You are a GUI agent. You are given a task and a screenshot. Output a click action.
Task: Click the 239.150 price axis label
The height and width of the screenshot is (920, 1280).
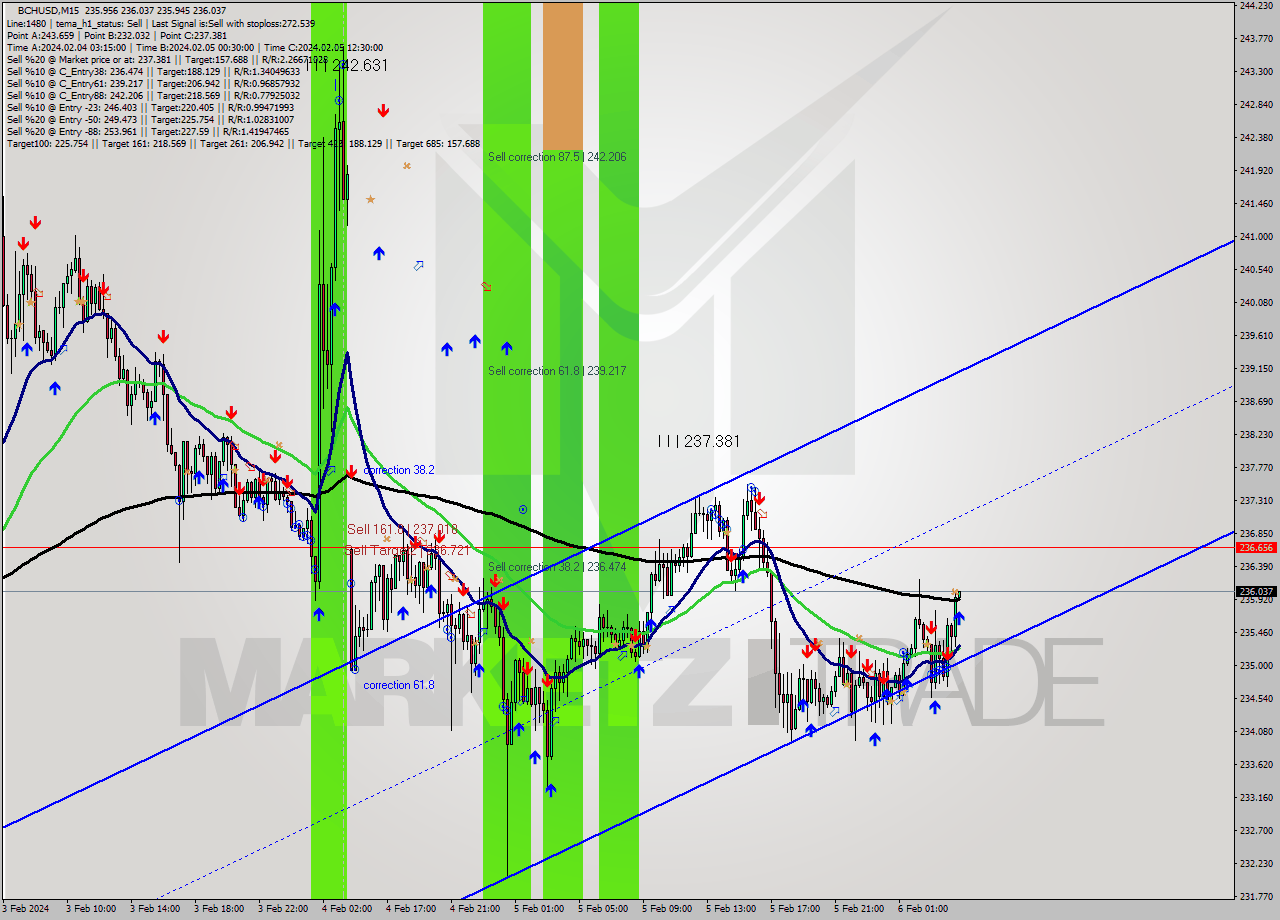[1255, 369]
